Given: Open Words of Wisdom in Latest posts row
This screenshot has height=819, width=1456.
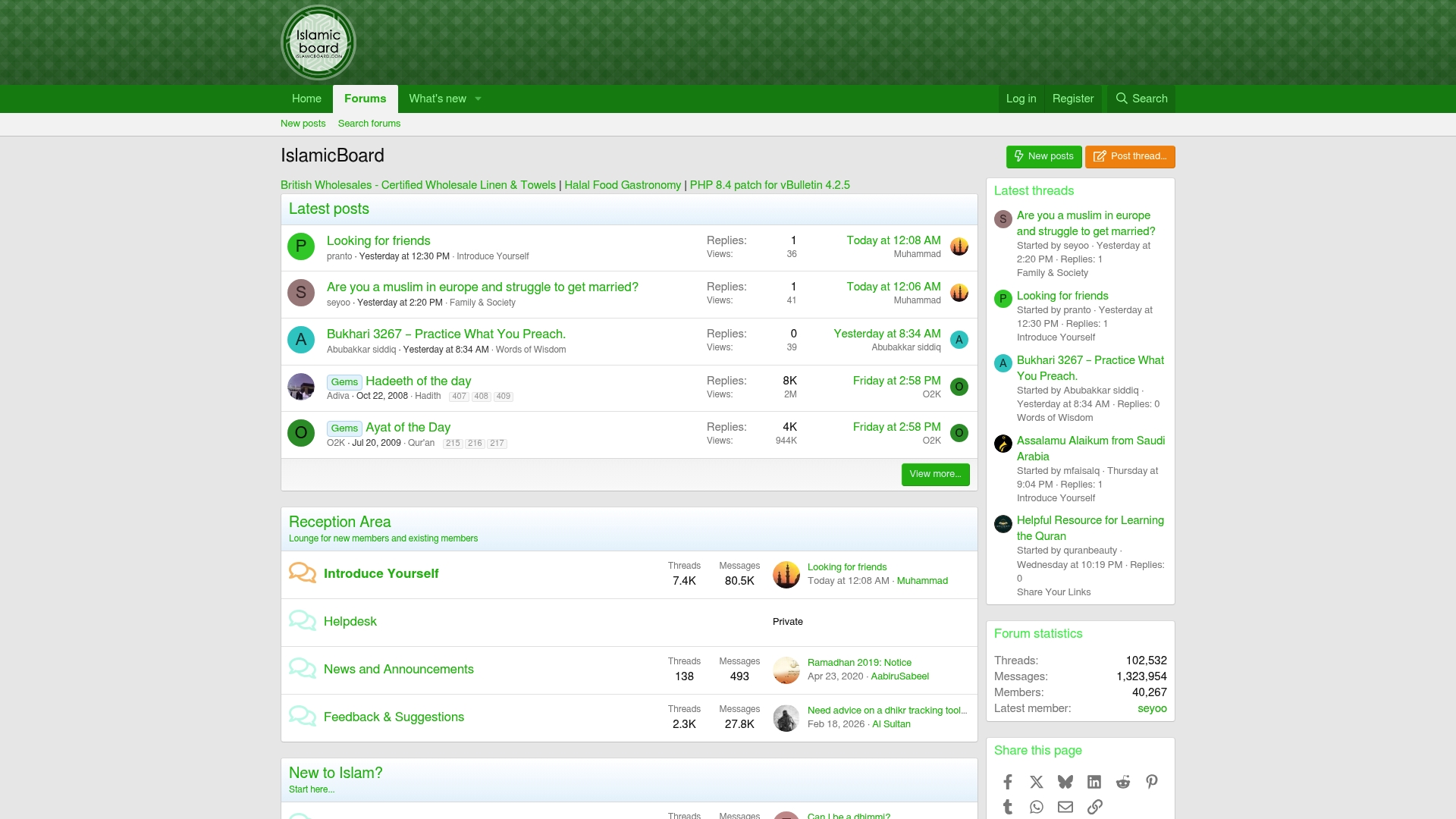Looking at the screenshot, I should [530, 350].
